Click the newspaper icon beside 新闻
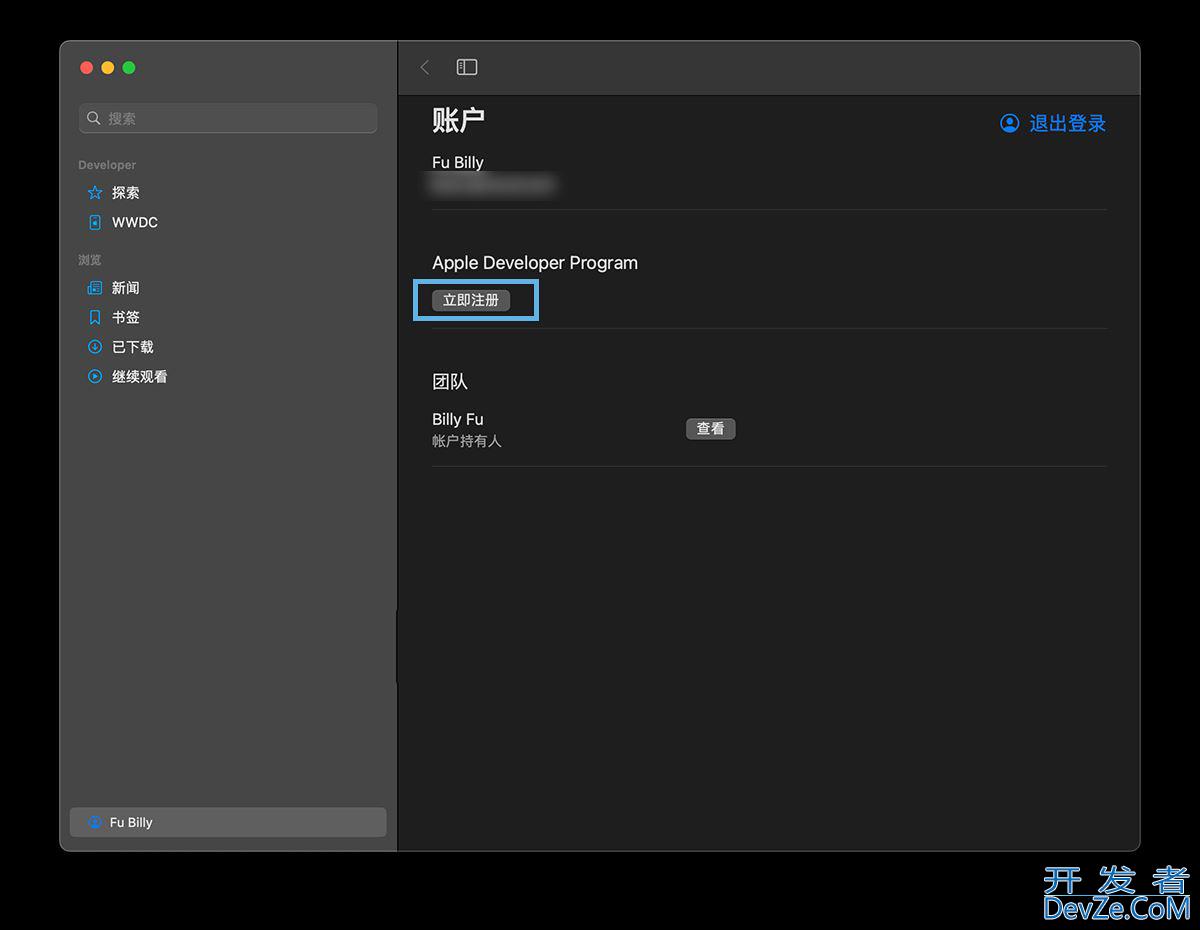This screenshot has height=930, width=1200. [x=95, y=288]
